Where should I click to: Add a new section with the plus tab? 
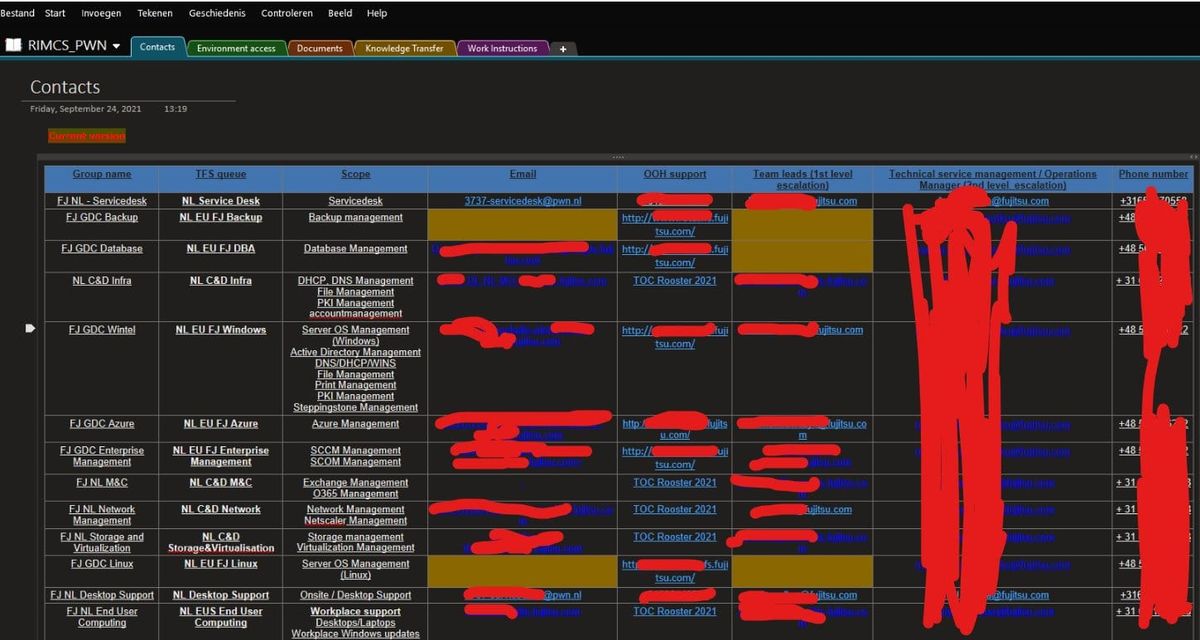tap(562, 47)
